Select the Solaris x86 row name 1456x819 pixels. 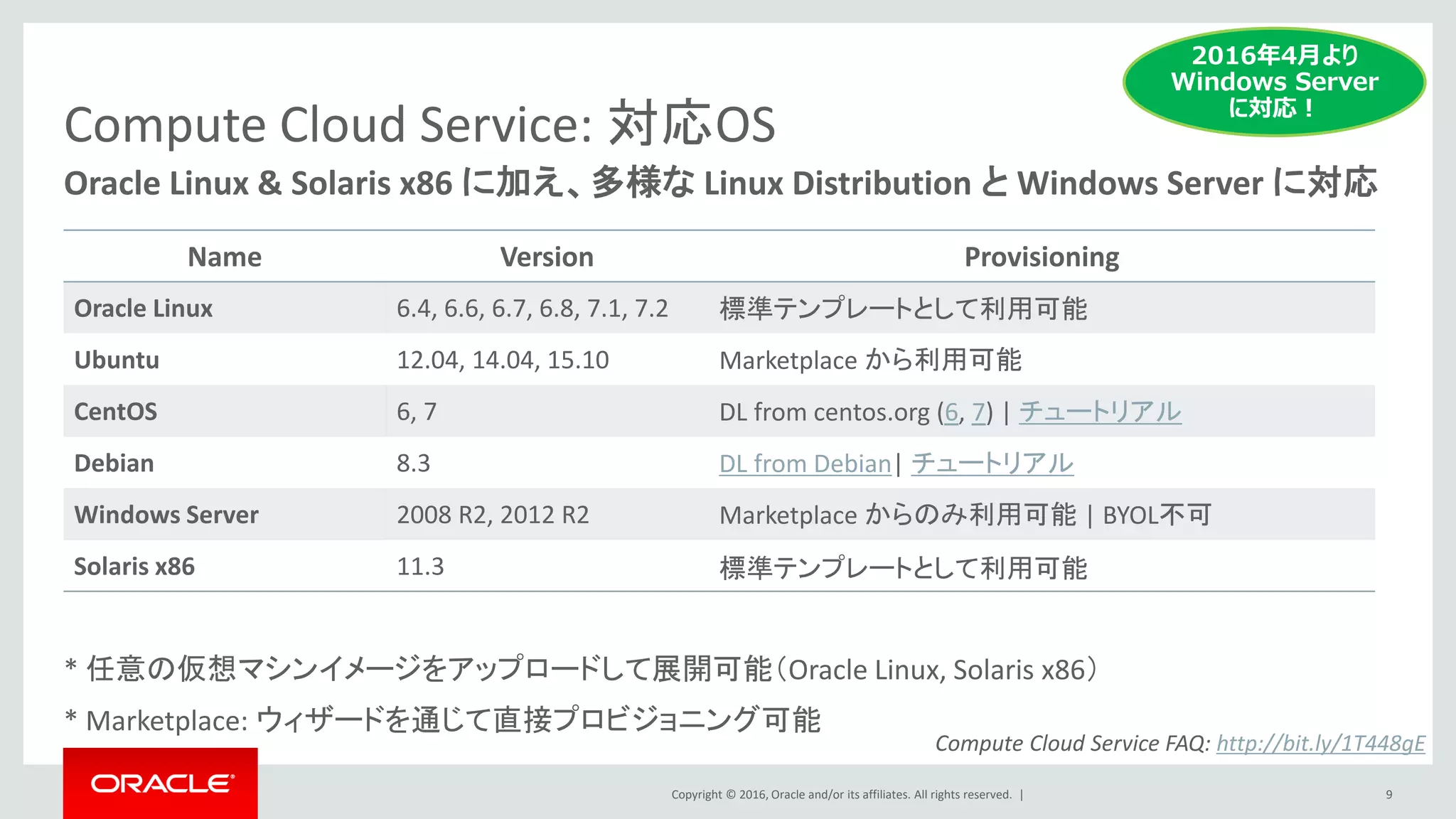click(x=134, y=567)
